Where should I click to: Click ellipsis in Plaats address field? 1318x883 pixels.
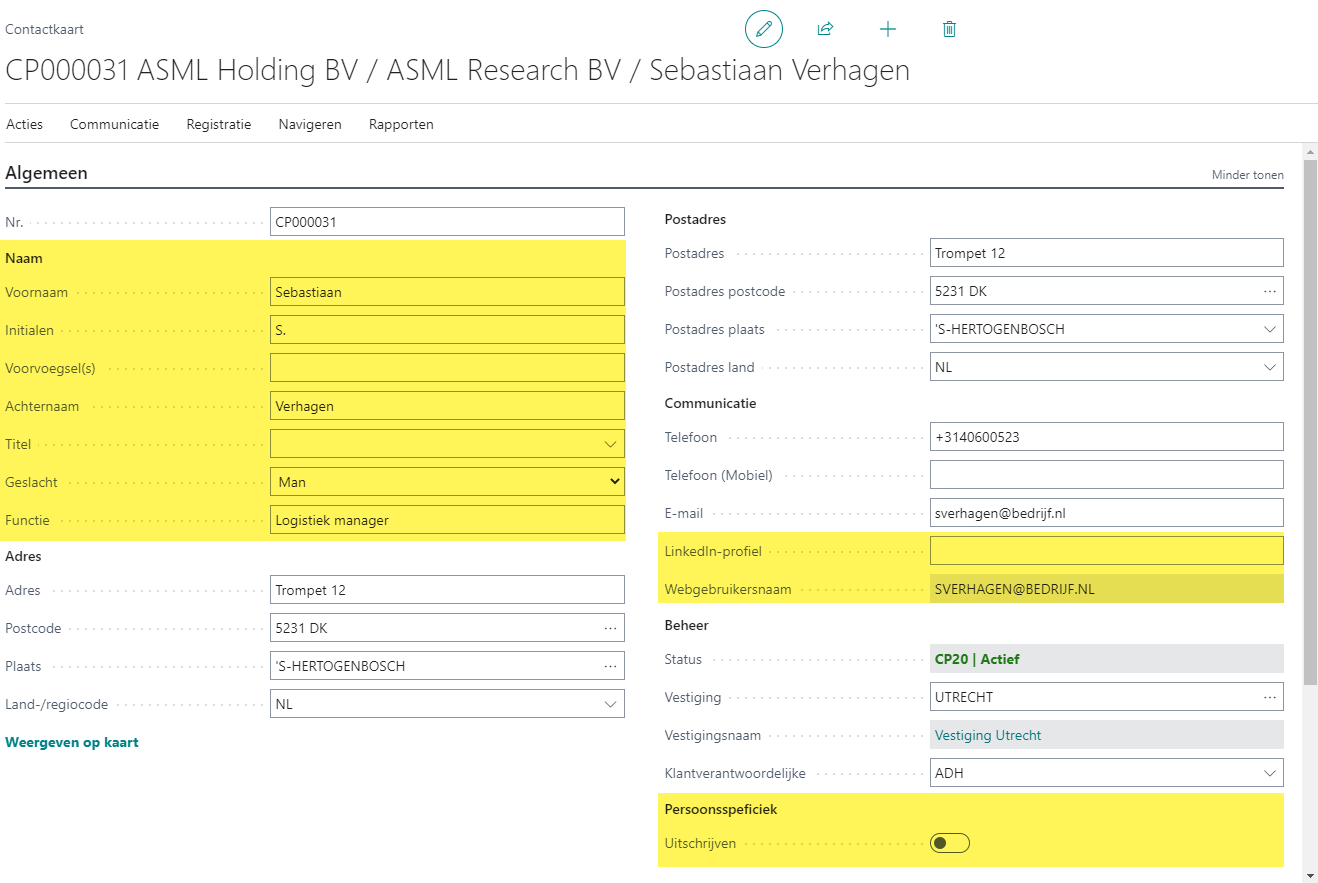(x=611, y=666)
